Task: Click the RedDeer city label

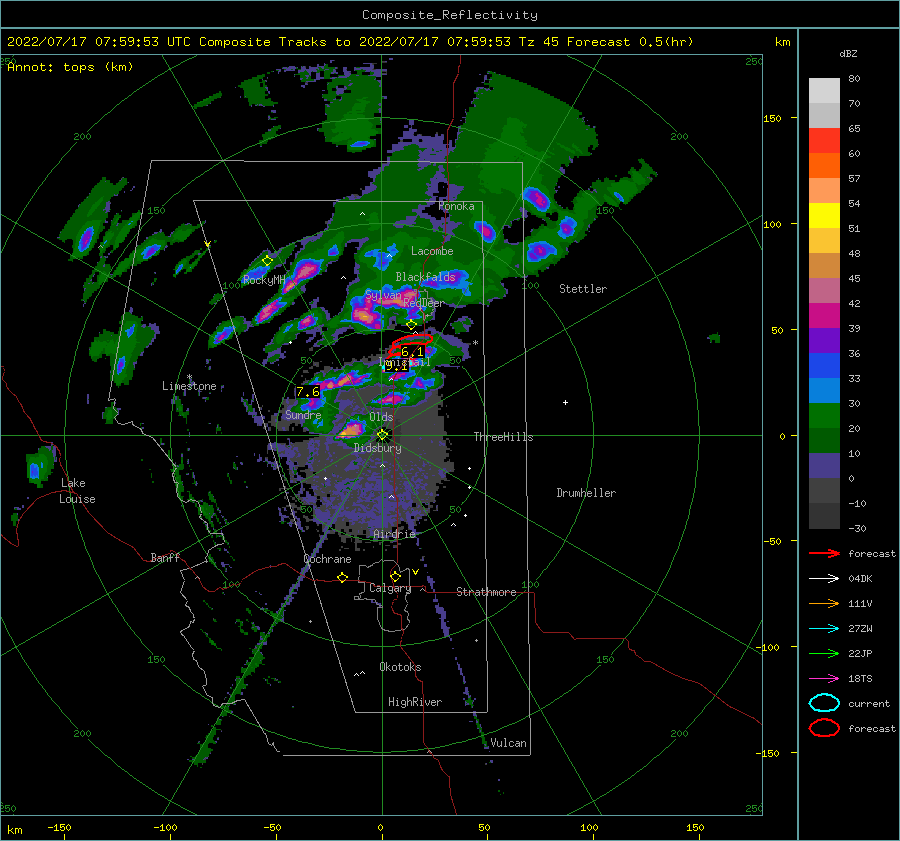Action: pyautogui.click(x=424, y=303)
